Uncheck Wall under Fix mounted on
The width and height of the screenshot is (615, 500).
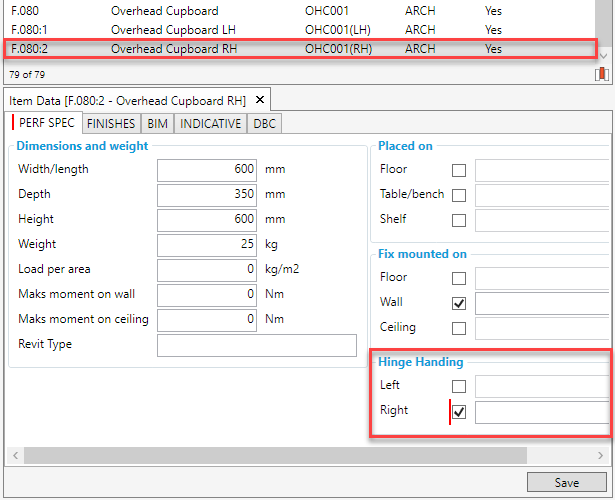[x=459, y=303]
